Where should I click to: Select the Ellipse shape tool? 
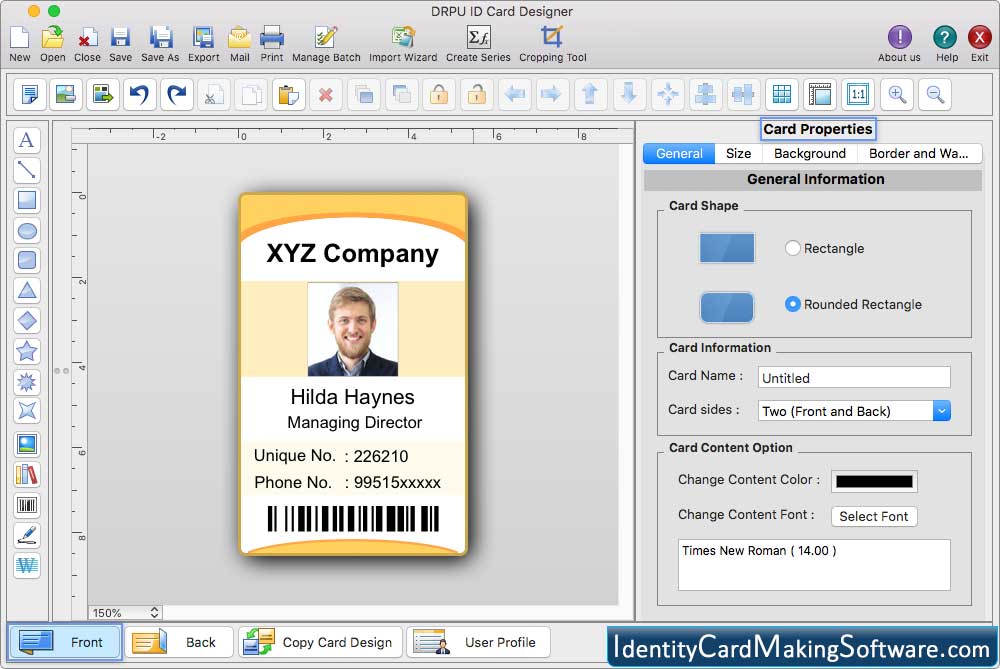pos(27,230)
